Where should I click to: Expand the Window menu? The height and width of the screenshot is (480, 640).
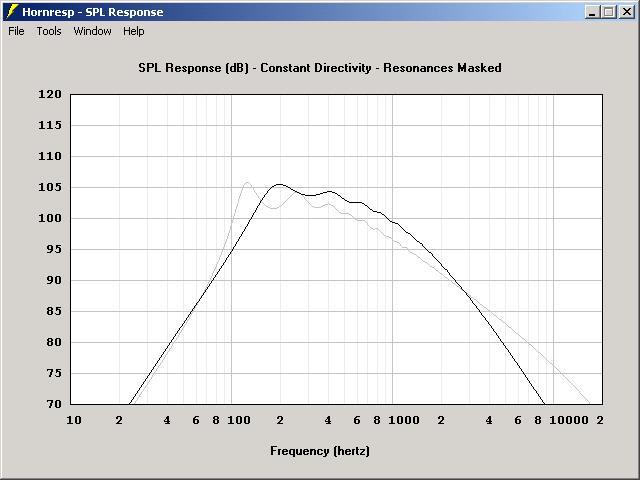tap(92, 31)
